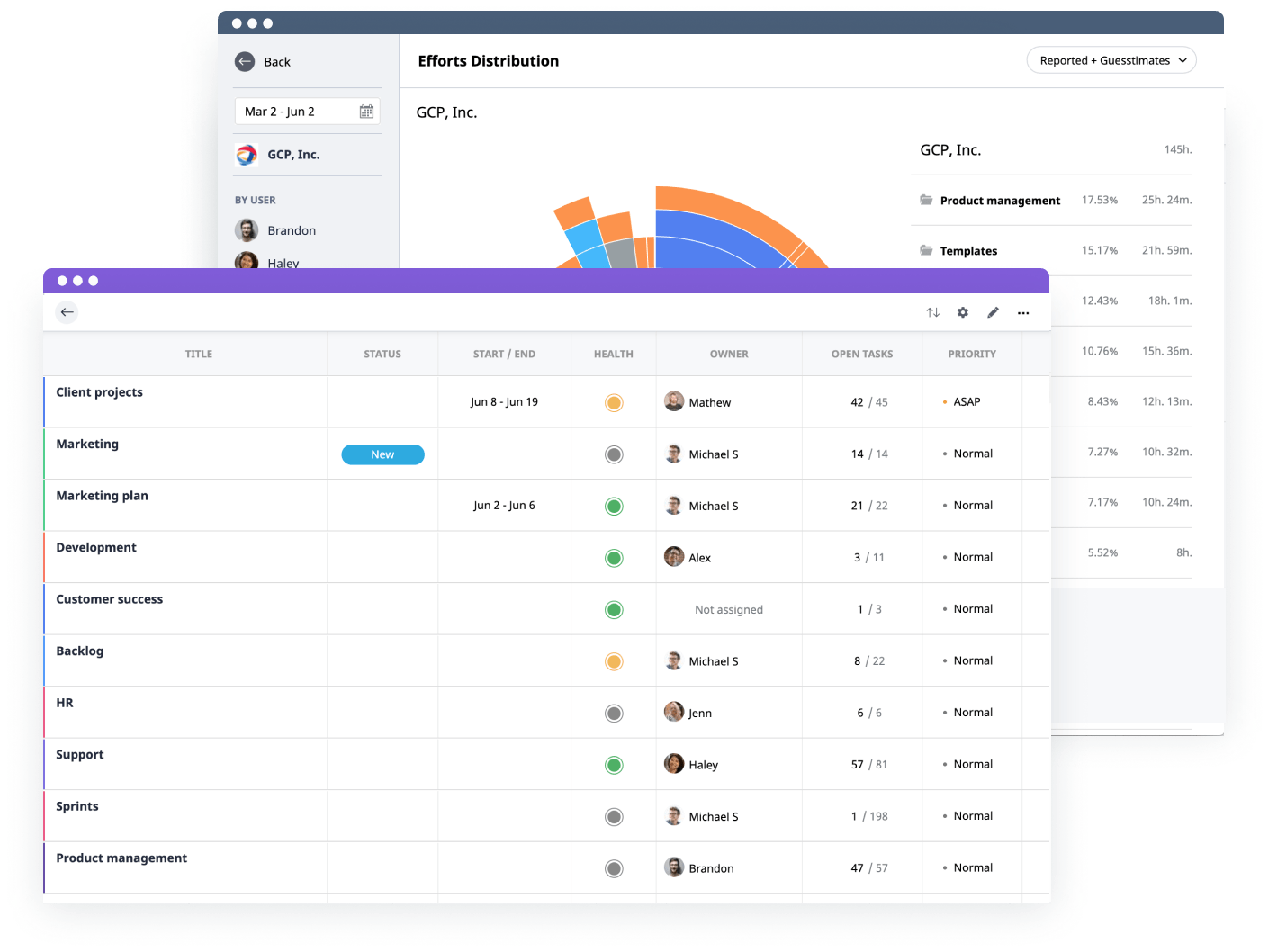Click the folder icon beside Product management
1269x952 pixels.
point(926,200)
